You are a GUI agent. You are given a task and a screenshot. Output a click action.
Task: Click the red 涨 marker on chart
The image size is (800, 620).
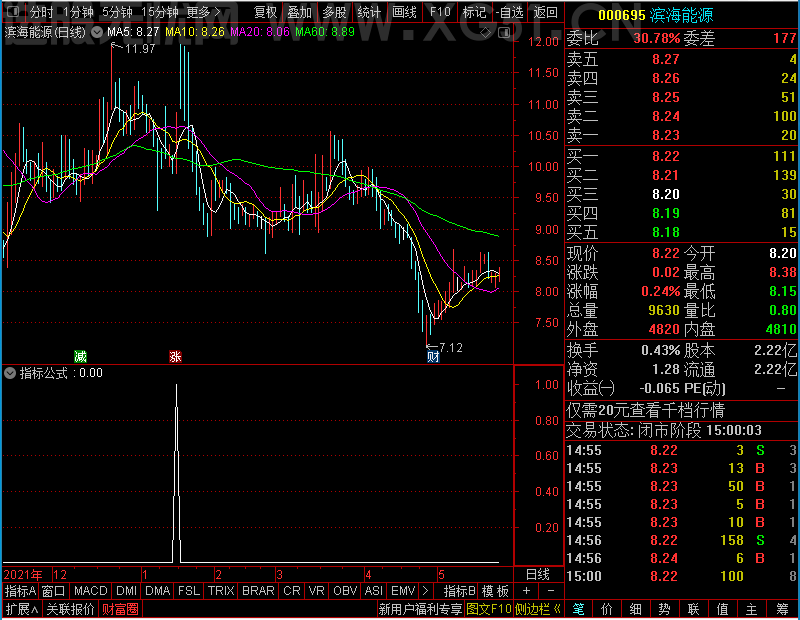[175, 356]
